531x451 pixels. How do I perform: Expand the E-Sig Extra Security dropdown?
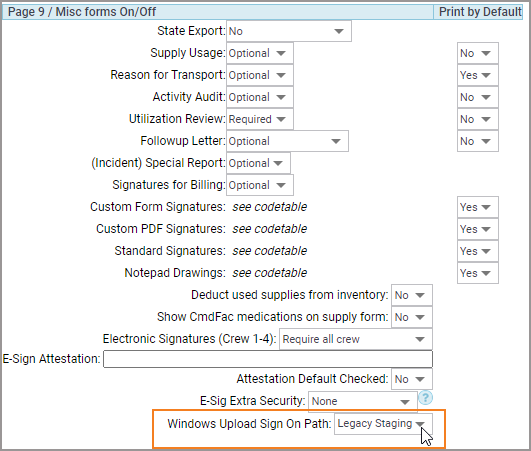(x=363, y=402)
